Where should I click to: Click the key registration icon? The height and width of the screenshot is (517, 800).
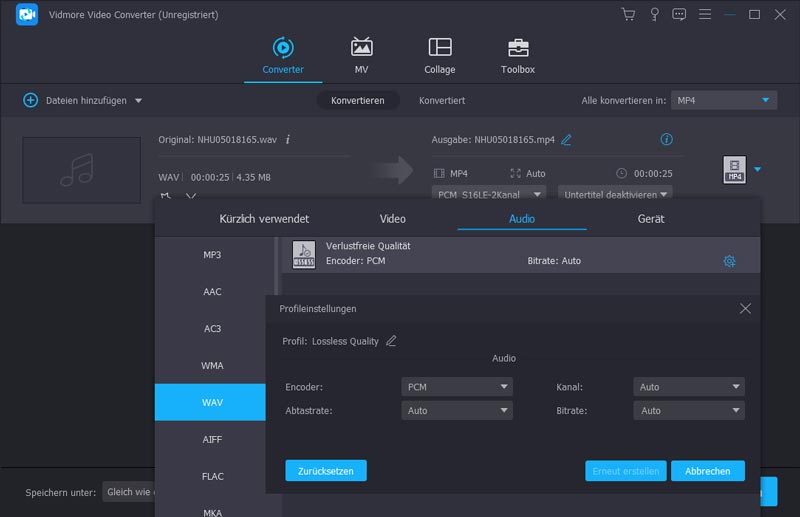(x=654, y=14)
